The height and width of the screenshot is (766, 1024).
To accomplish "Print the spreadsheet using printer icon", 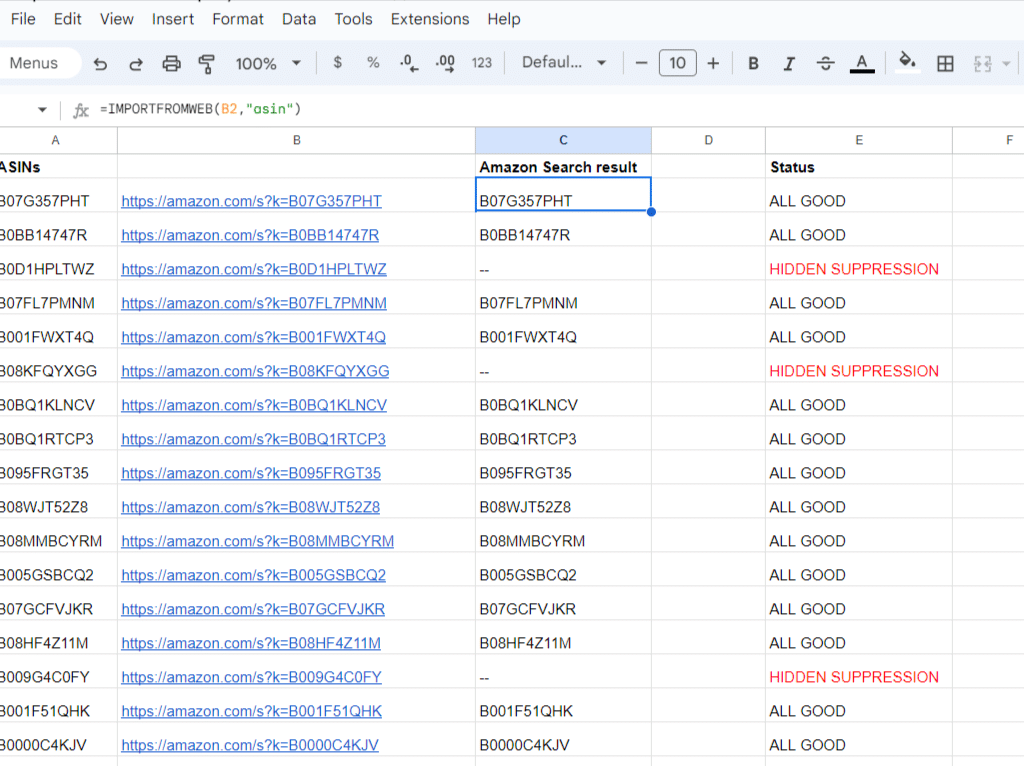I will (x=172, y=63).
